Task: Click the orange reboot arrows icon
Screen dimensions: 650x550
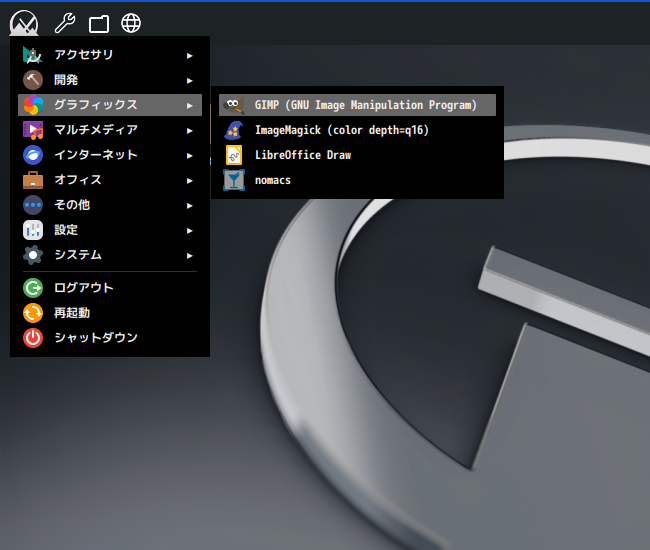Action: point(33,313)
